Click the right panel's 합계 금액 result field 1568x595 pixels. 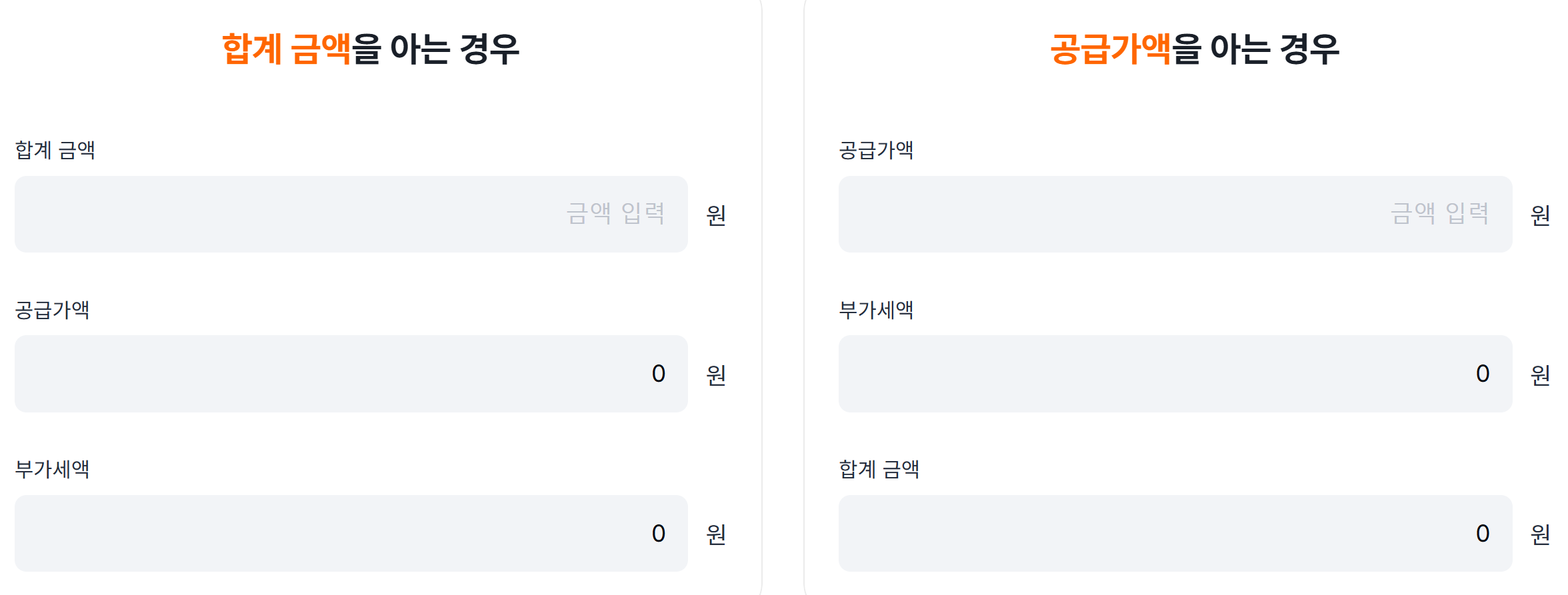(1175, 533)
